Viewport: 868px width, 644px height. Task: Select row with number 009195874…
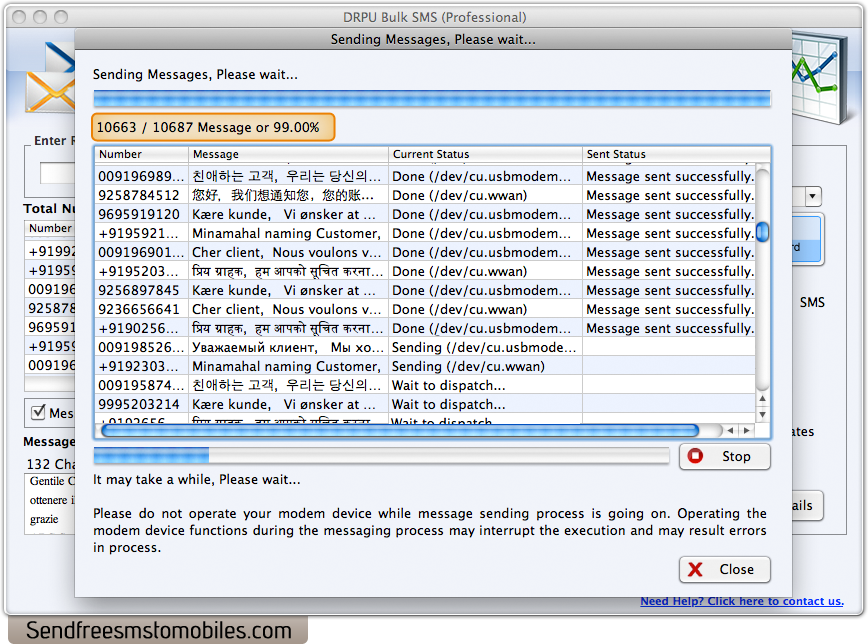click(425, 385)
